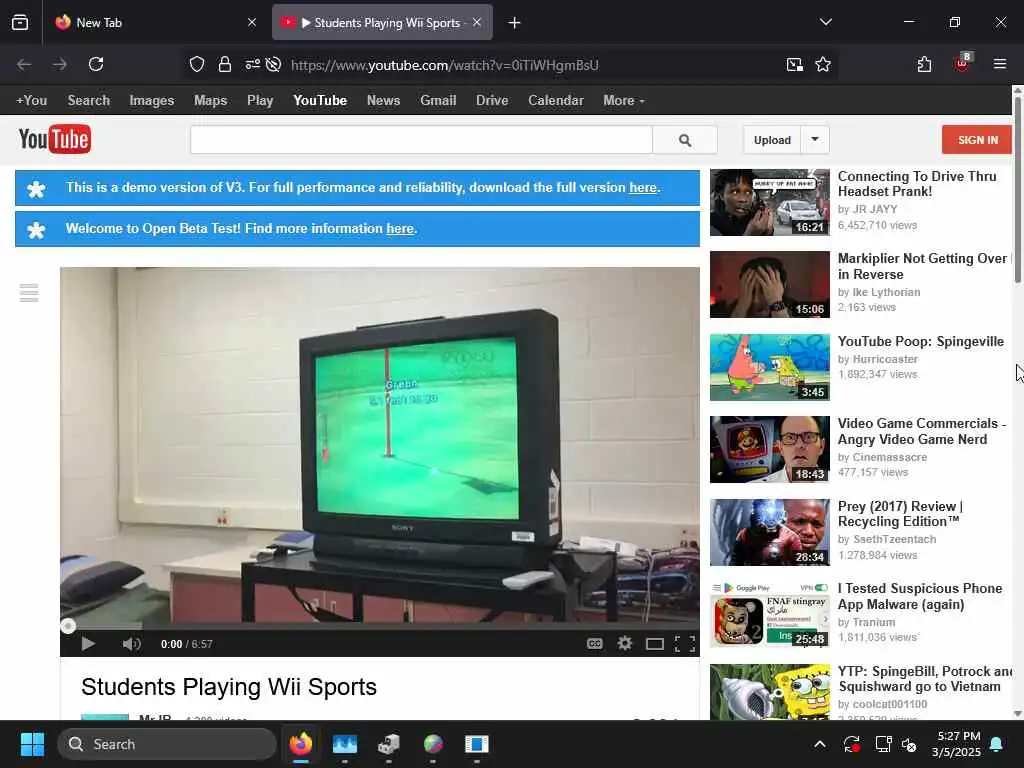Open the Firefox hamburger menu
The width and height of the screenshot is (1024, 768).
click(1000, 64)
